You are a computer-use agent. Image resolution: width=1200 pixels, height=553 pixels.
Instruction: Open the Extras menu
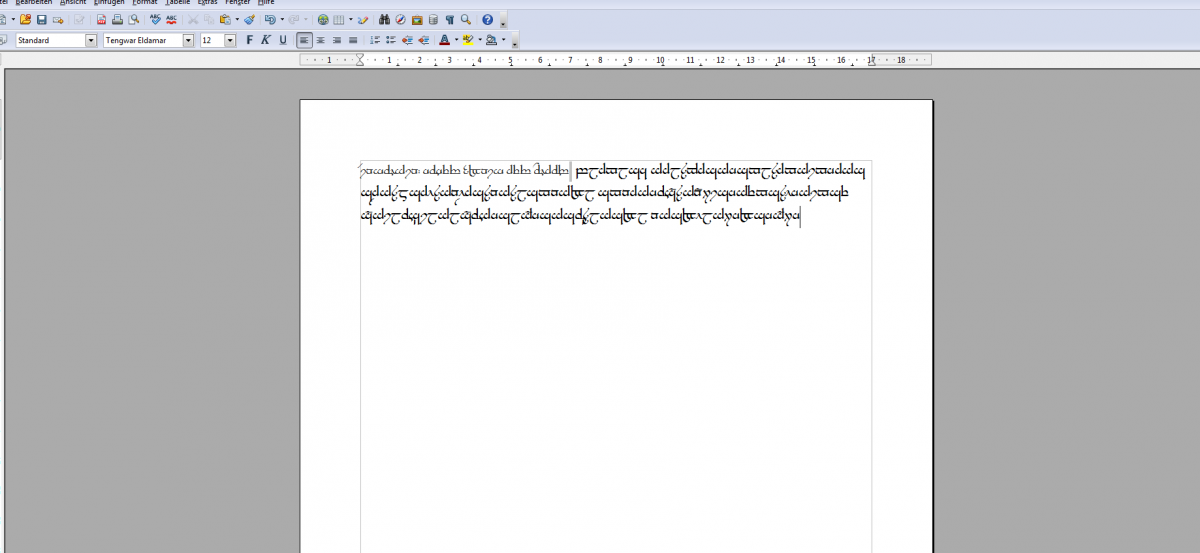coord(207,3)
